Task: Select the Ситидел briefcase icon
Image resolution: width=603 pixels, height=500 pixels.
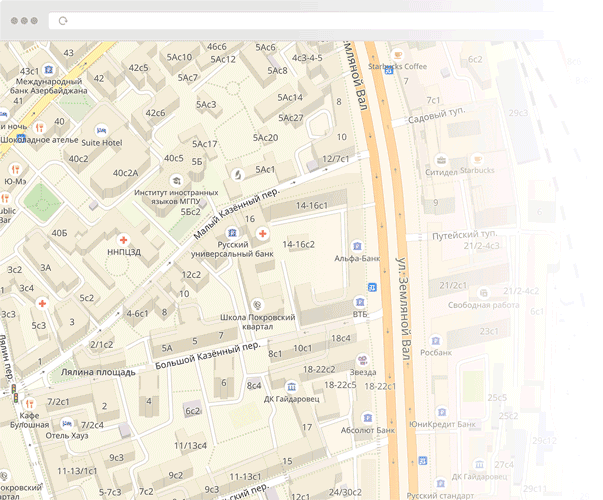Action: [x=441, y=159]
